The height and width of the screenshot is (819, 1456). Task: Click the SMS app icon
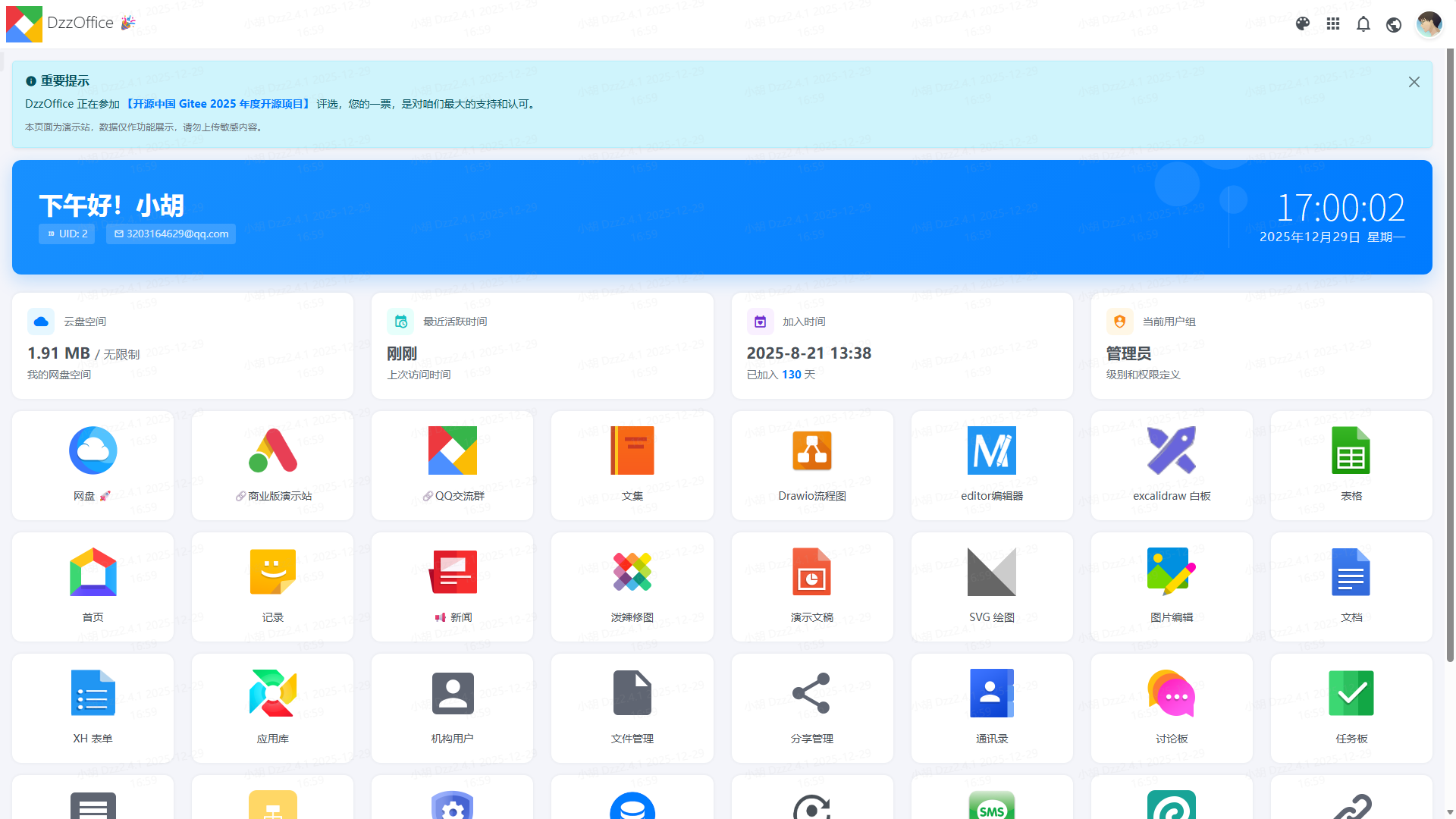tap(992, 806)
